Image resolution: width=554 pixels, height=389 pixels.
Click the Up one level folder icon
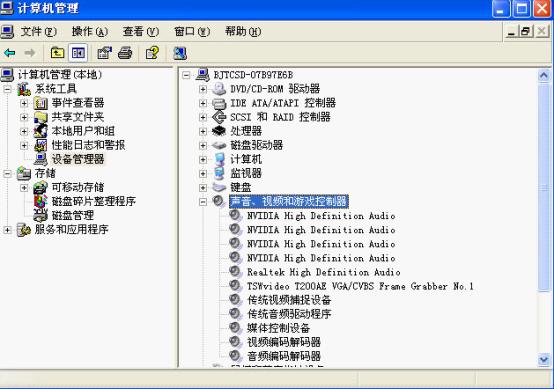point(57,53)
